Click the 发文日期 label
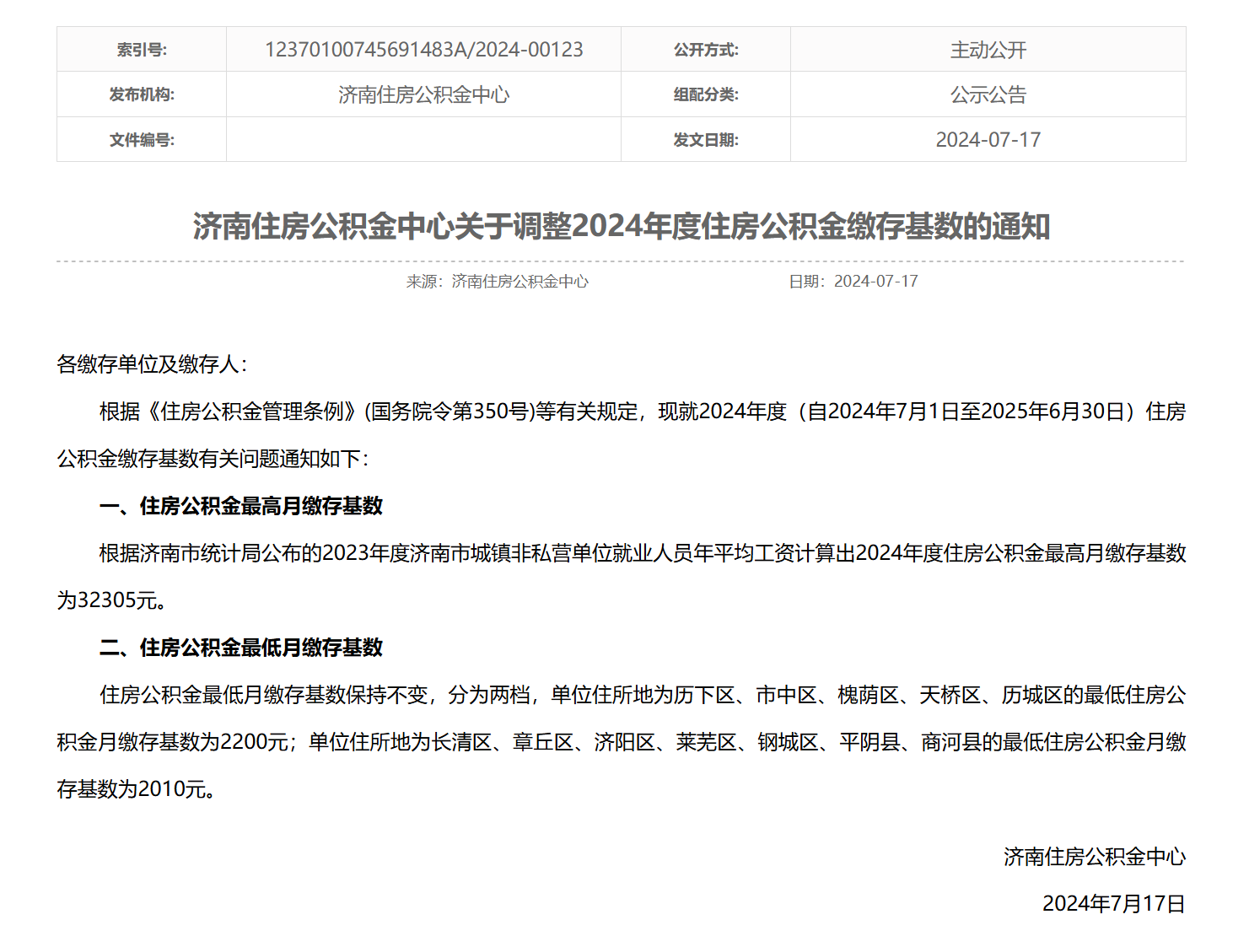The image size is (1249, 952). tap(706, 139)
